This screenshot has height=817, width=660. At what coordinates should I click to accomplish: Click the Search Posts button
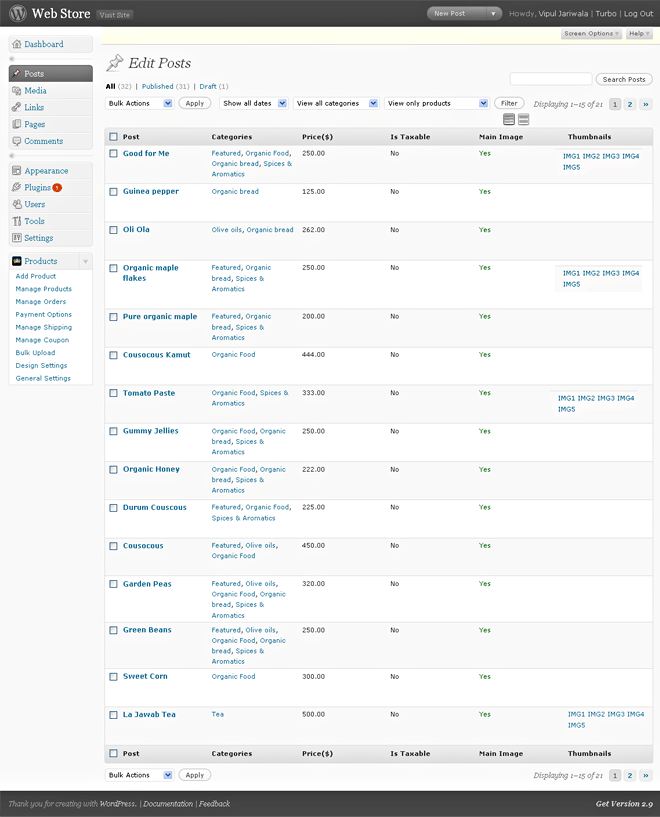point(624,79)
